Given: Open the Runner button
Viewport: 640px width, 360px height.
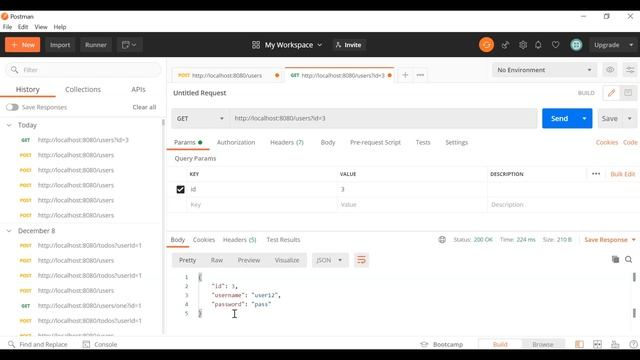Looking at the screenshot, I should pos(96,45).
